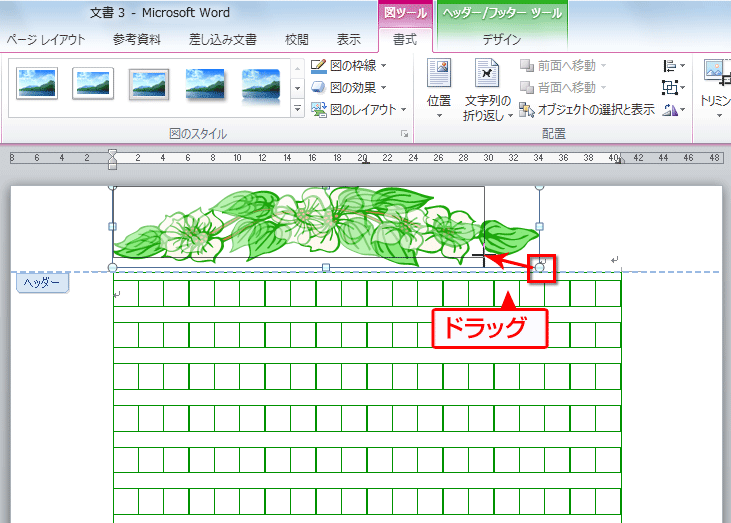Open the トリミング dropdown arrow
731x523 pixels.
click(x=720, y=115)
